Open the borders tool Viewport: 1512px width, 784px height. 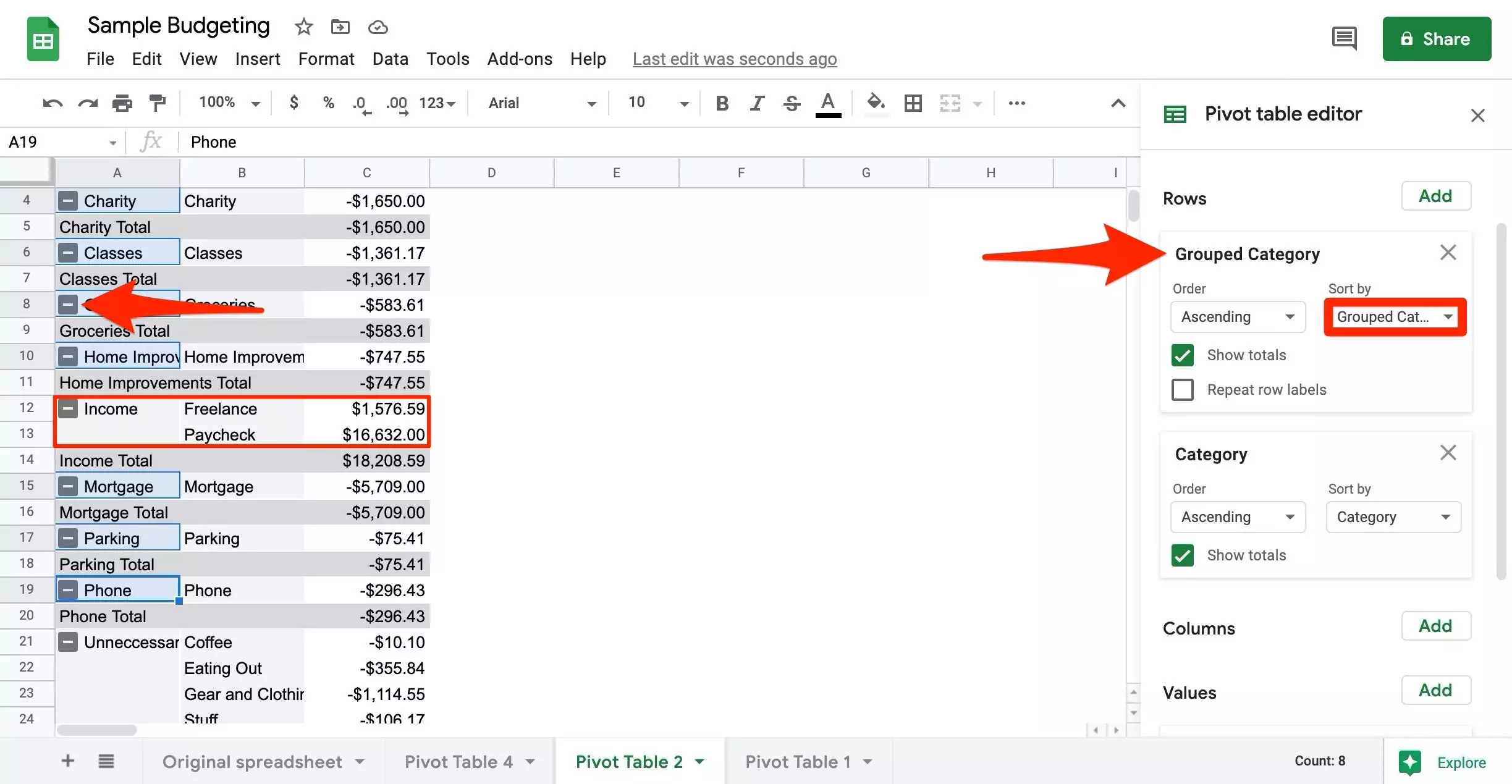tap(913, 103)
